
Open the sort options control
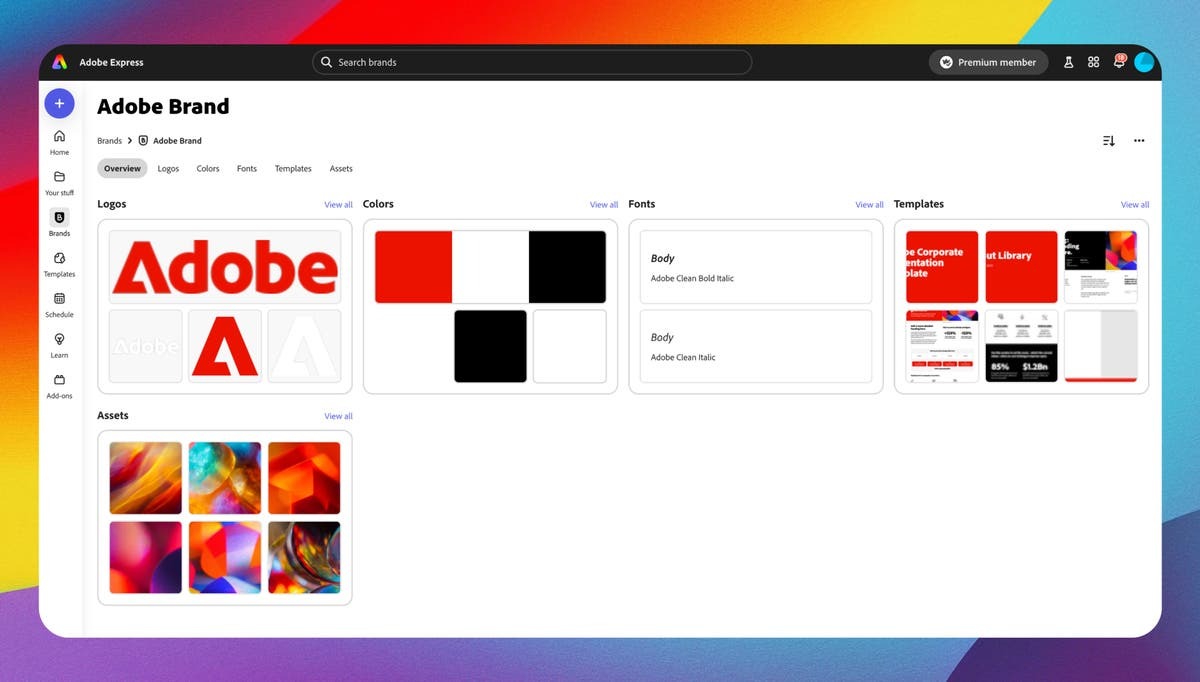point(1108,140)
